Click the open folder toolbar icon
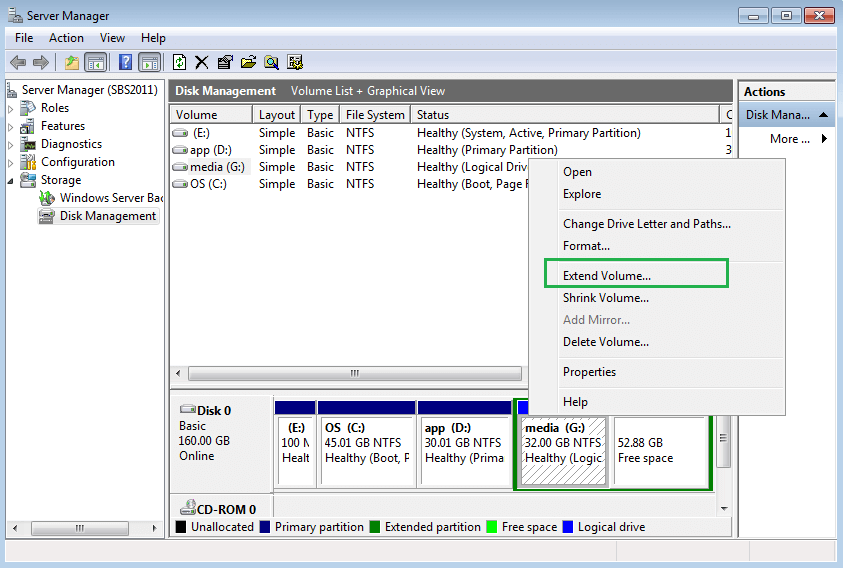The image size is (843, 568). 248,62
